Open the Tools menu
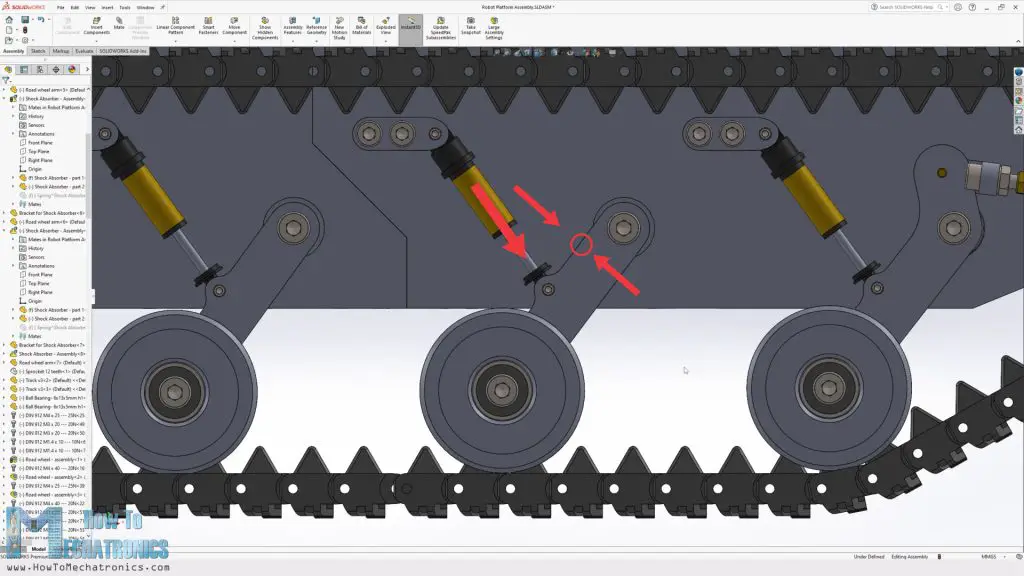The width and height of the screenshot is (1024, 576). point(124,6)
